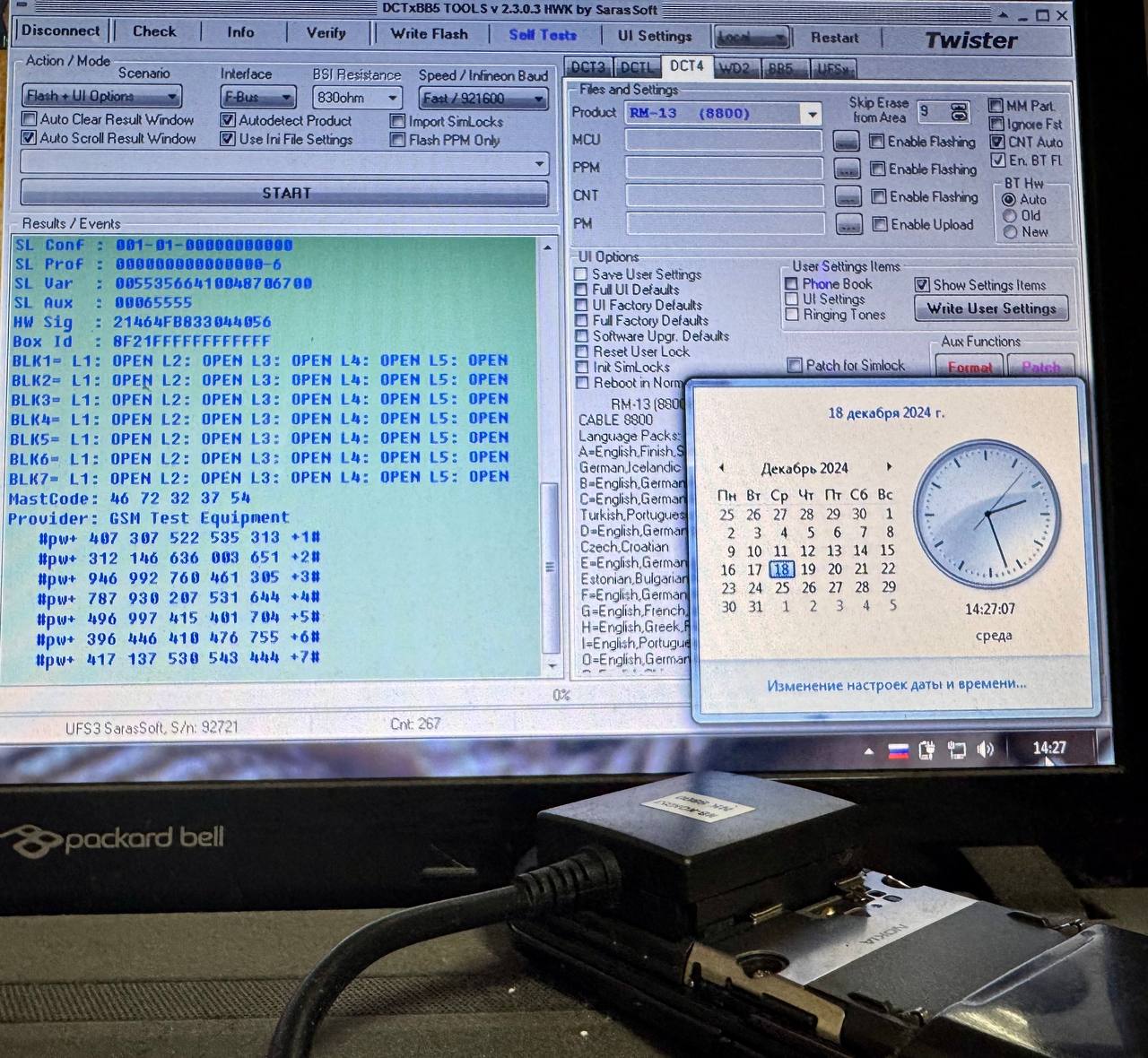Open the PM file browse button
This screenshot has width=1148, height=1058.
pyautogui.click(x=848, y=224)
